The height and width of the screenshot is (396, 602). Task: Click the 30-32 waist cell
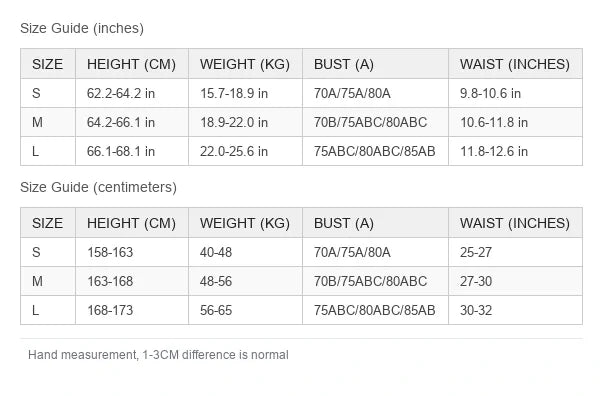coord(515,310)
